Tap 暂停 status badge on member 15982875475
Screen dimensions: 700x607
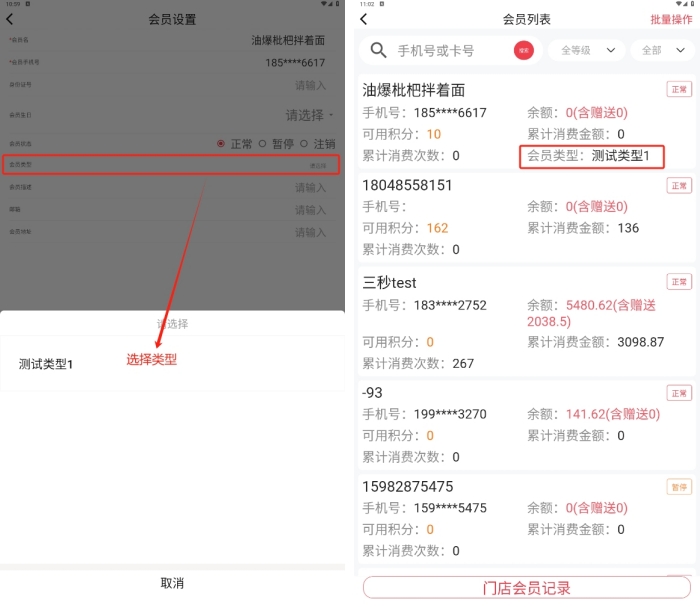click(x=680, y=487)
